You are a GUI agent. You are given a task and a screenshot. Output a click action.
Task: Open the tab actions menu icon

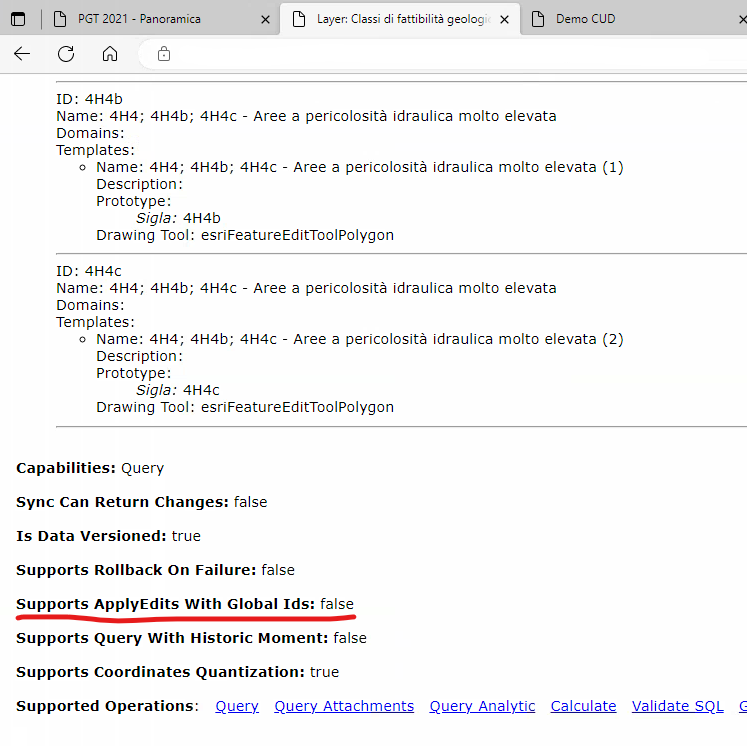point(18,19)
